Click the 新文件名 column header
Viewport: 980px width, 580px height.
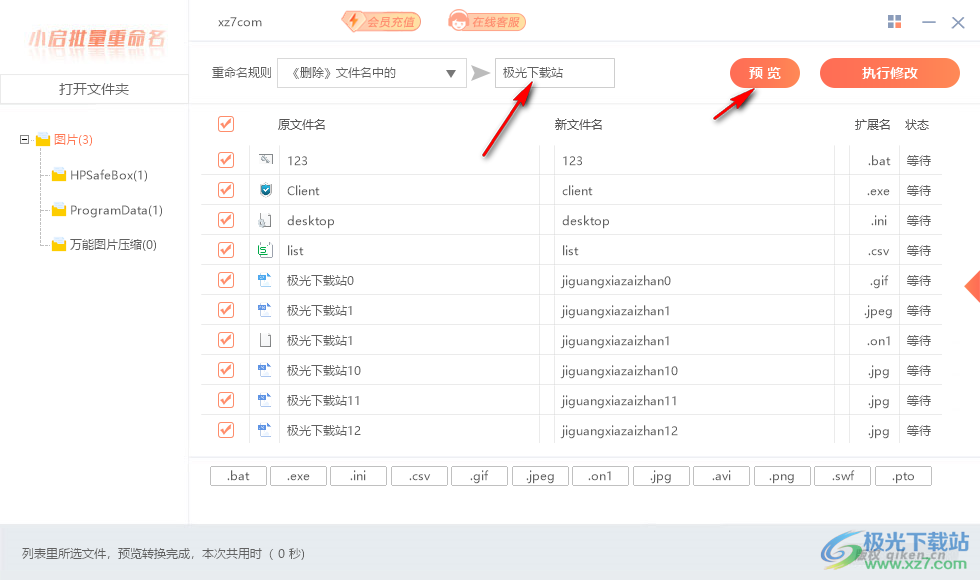(578, 124)
